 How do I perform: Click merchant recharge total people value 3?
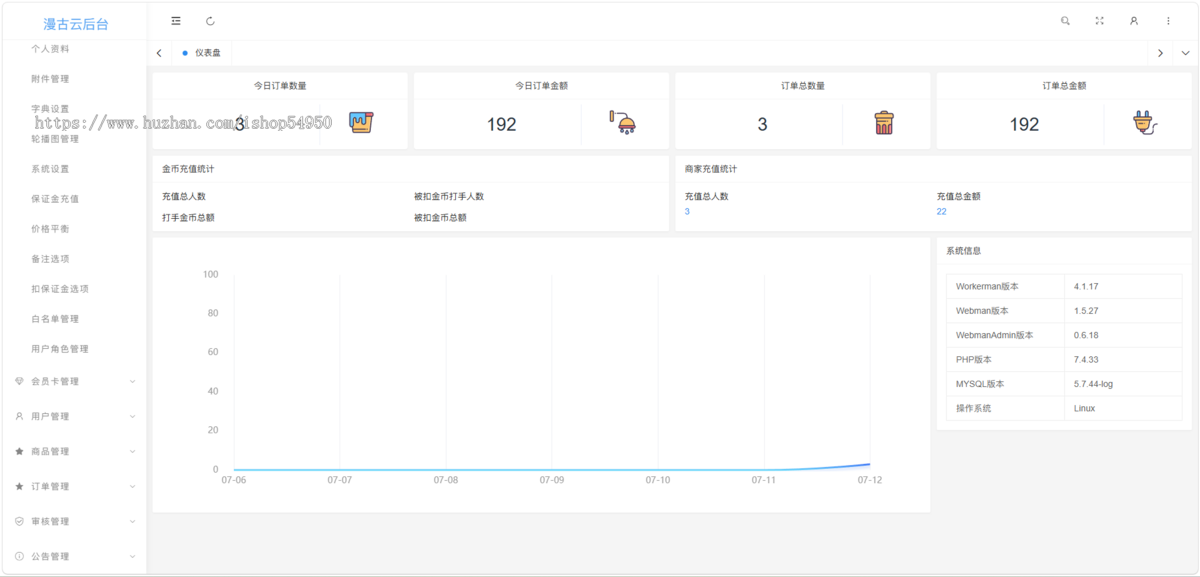point(687,212)
